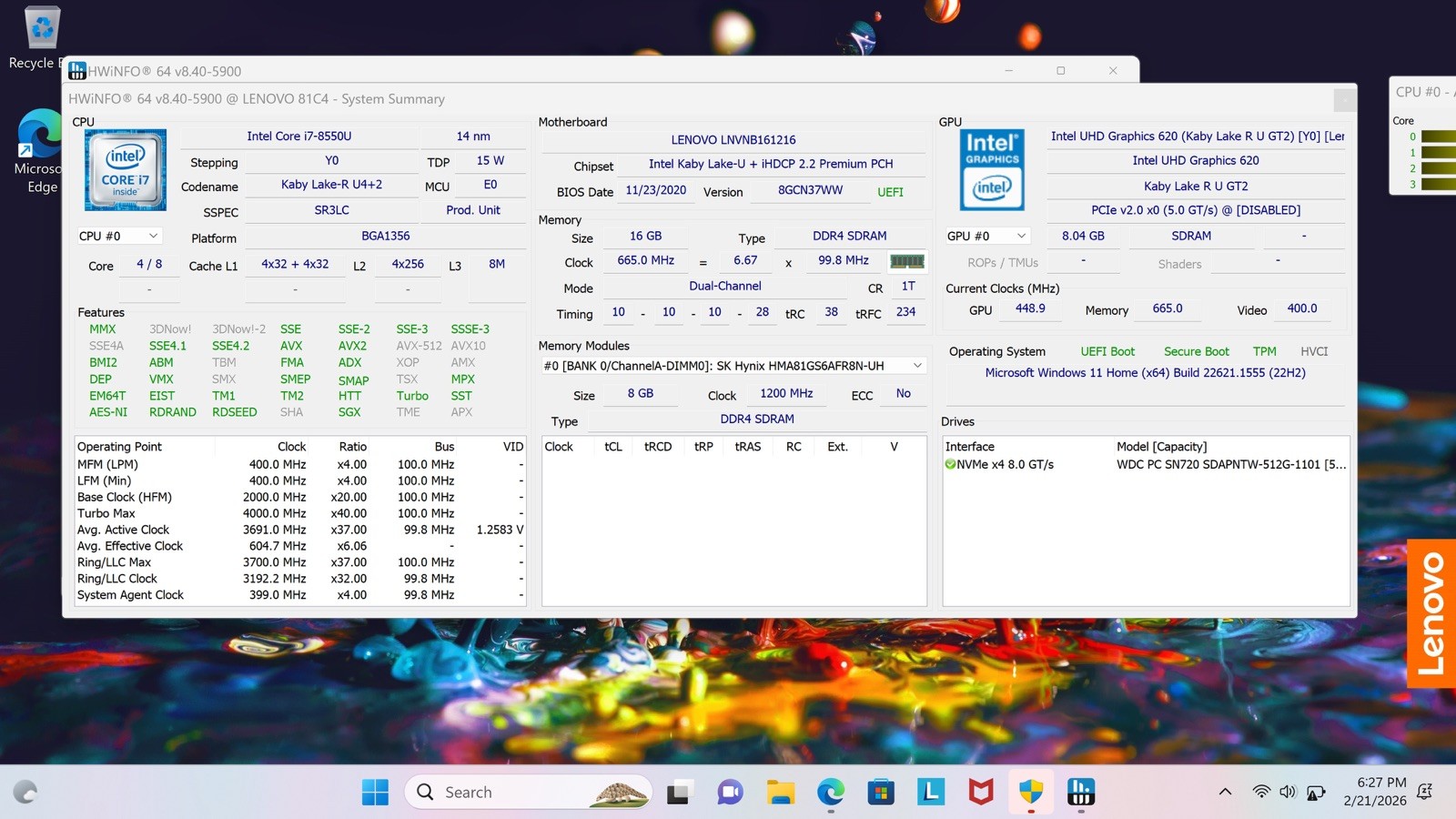This screenshot has width=1456, height=819.
Task: Open Windows Security shield in taskbar
Action: 1031,793
